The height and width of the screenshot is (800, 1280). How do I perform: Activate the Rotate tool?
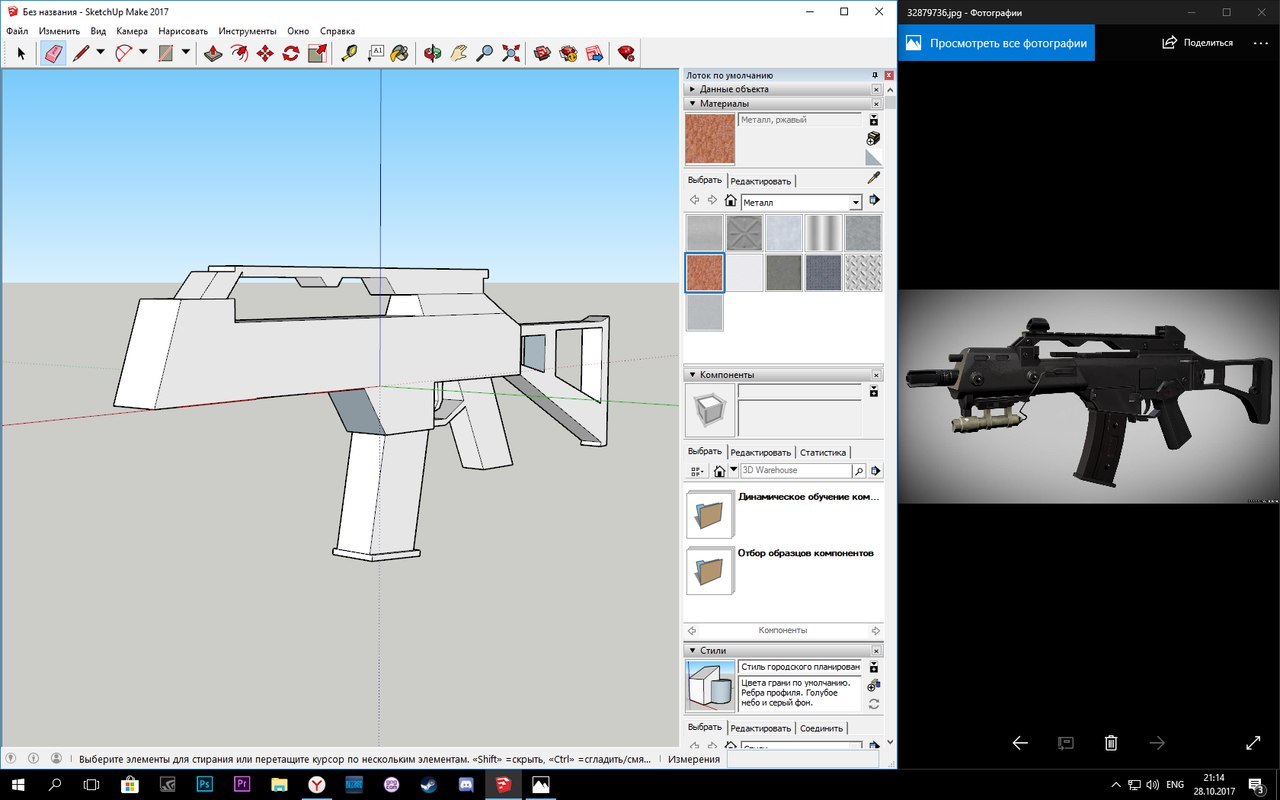pyautogui.click(x=291, y=53)
